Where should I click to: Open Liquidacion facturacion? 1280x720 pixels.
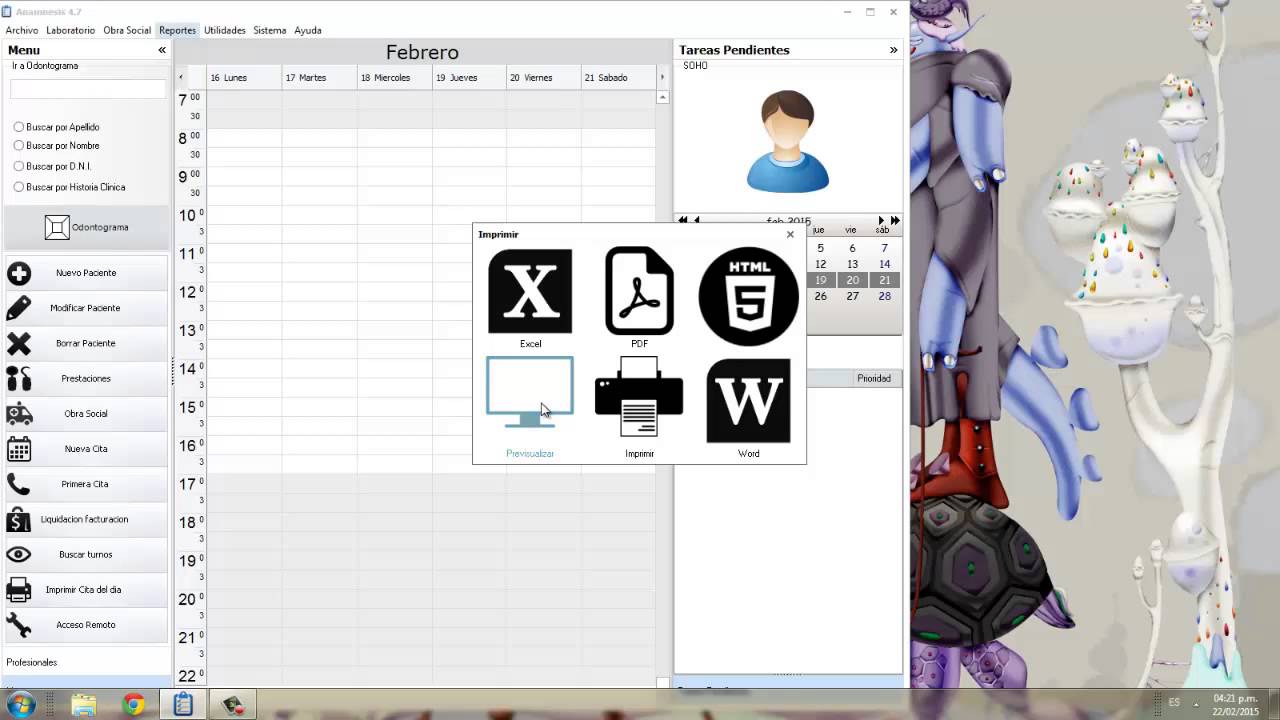point(86,519)
